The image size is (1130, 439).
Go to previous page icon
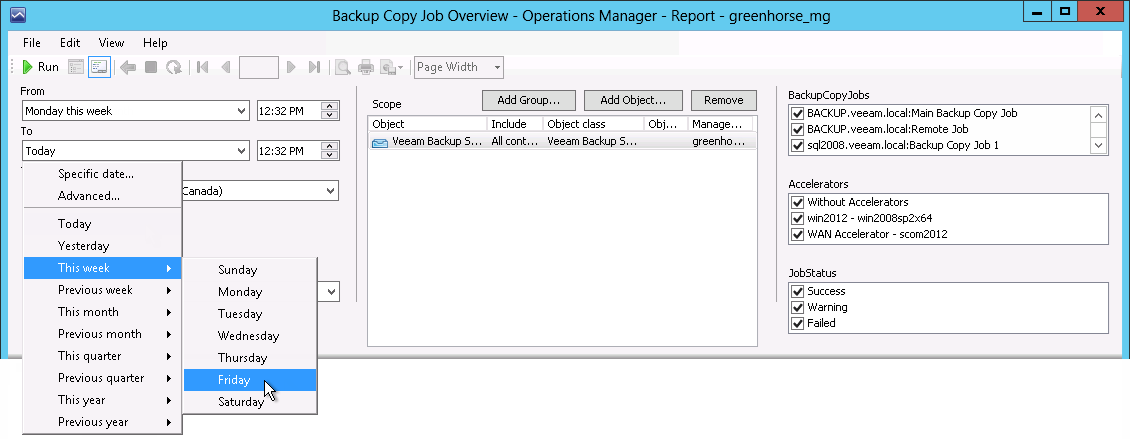tap(226, 67)
